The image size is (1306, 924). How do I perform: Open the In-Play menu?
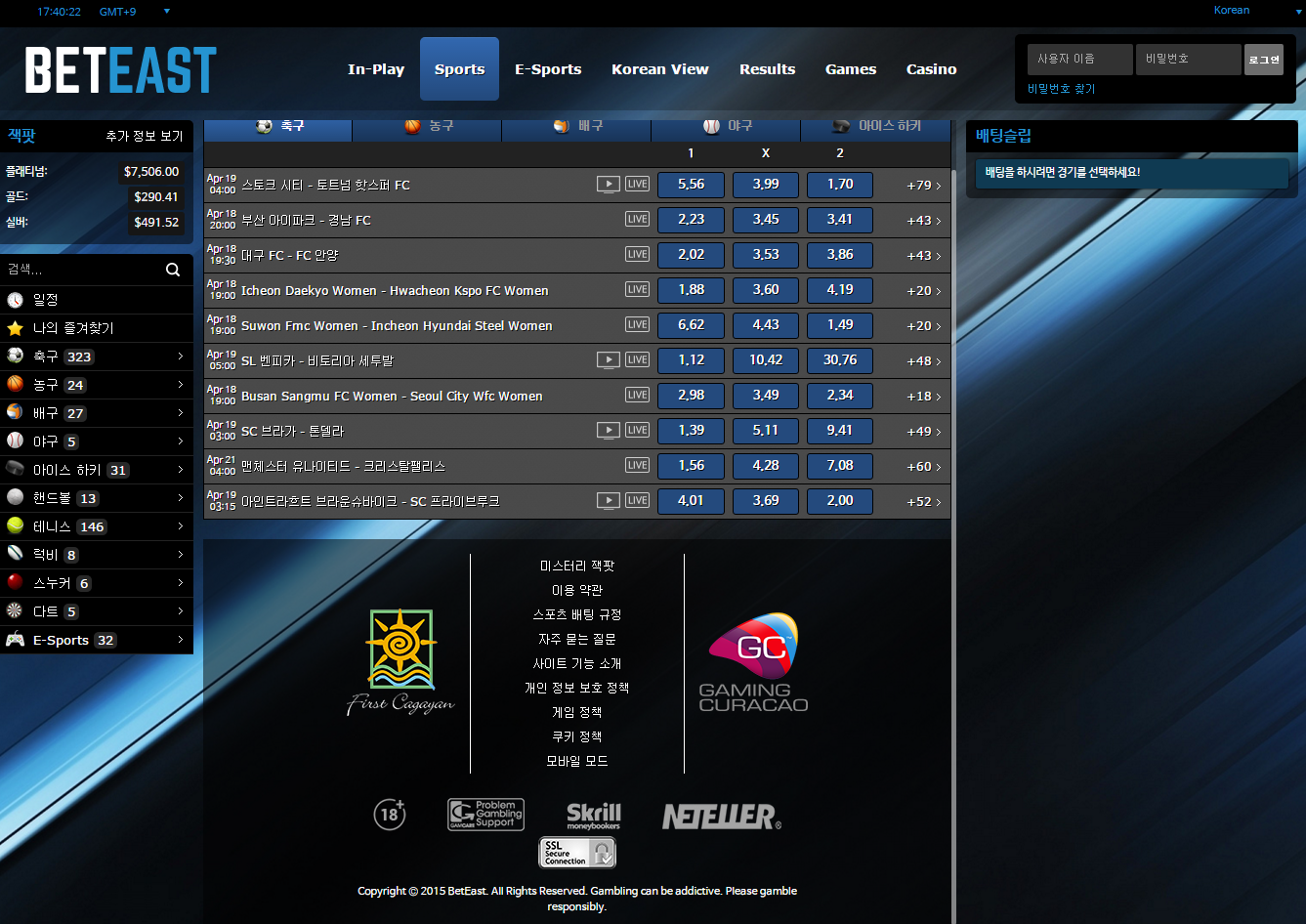click(376, 69)
